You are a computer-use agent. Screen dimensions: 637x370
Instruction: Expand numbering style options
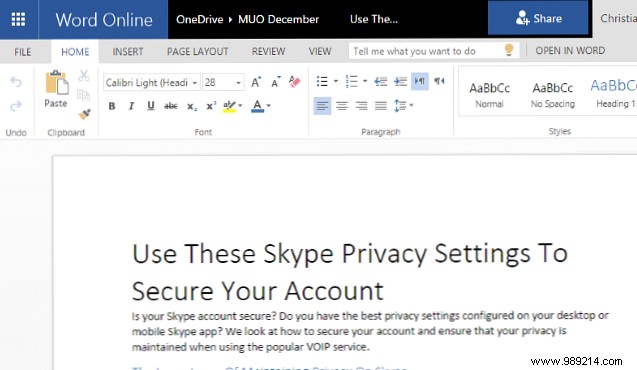click(x=365, y=81)
